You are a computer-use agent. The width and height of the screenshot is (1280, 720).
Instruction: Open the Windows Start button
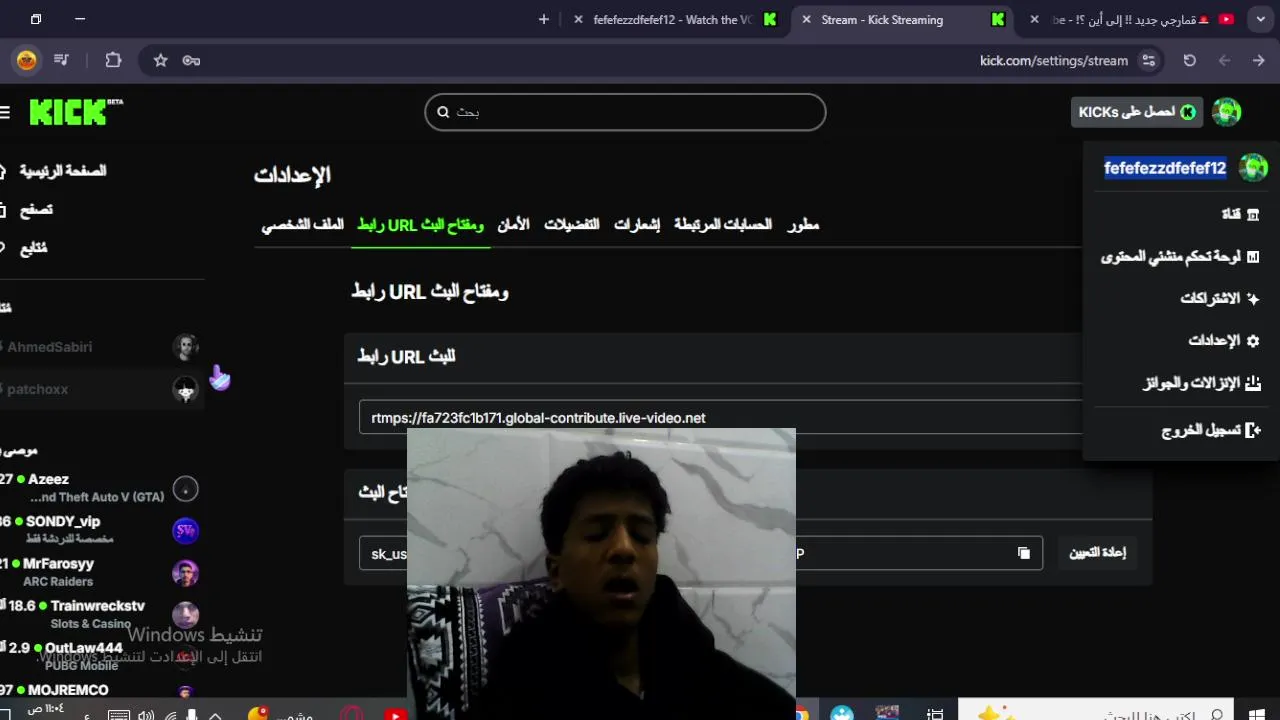click(1258, 714)
